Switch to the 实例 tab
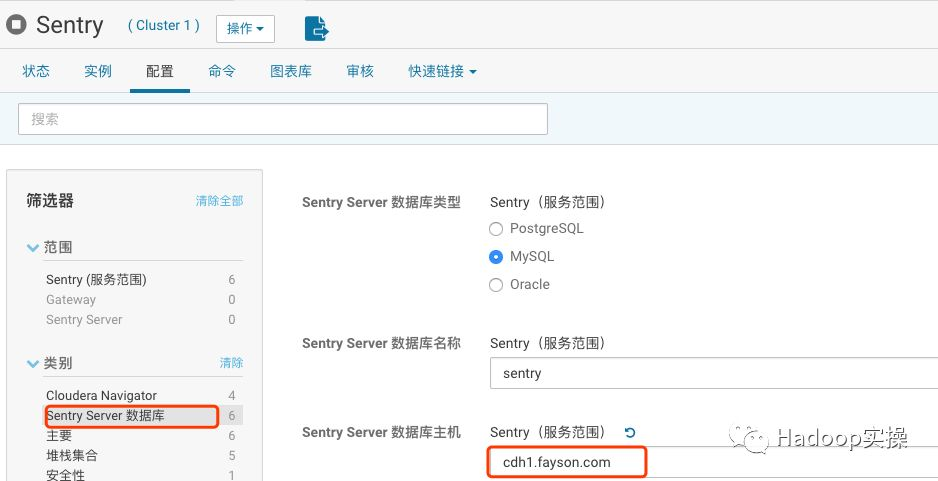Image resolution: width=938 pixels, height=481 pixels. [x=98, y=71]
